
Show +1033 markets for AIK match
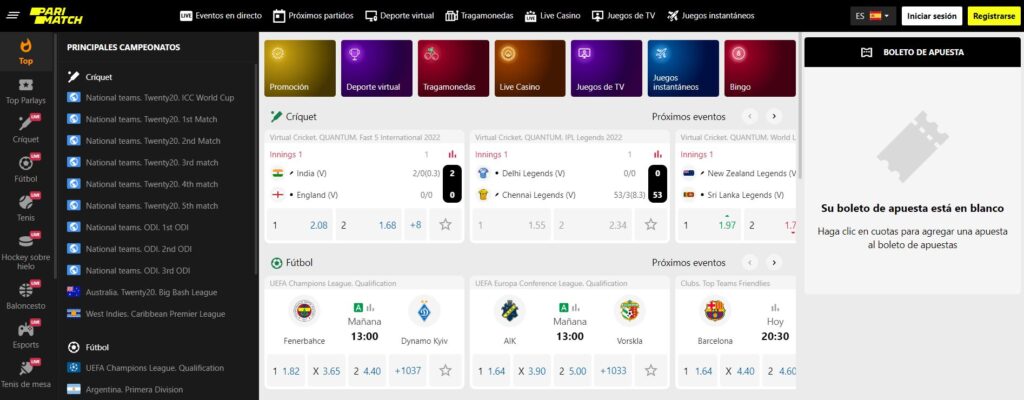coord(613,371)
